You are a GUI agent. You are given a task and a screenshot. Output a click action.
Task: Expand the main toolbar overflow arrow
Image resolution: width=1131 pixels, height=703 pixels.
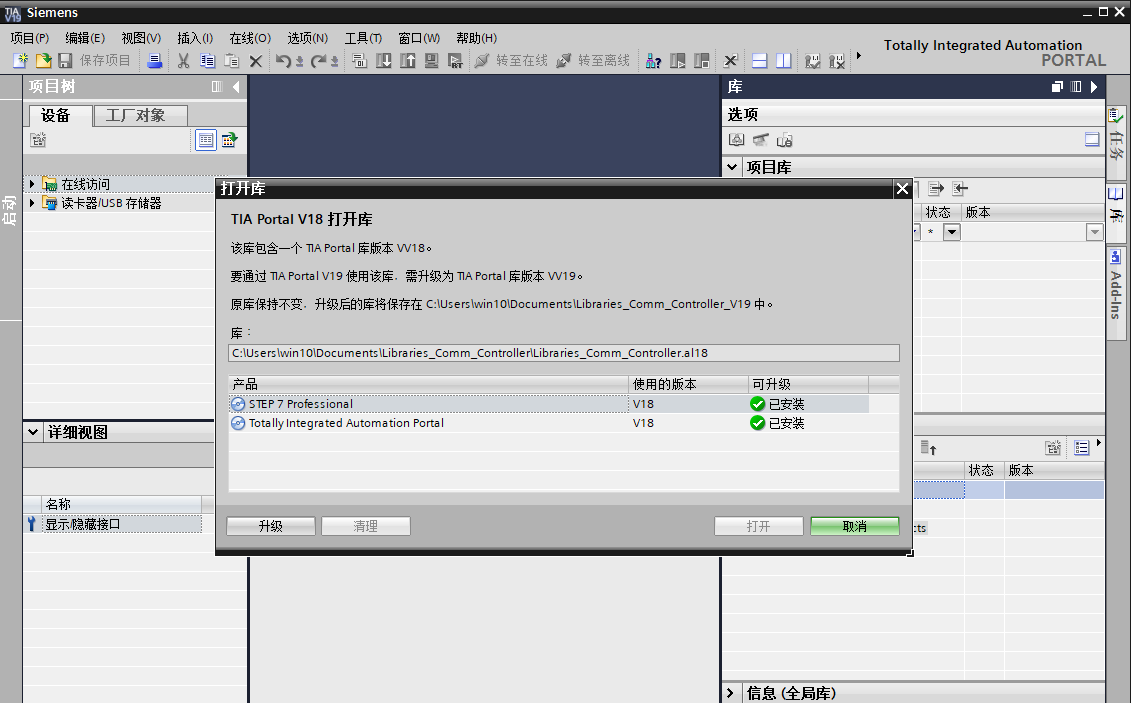click(858, 56)
